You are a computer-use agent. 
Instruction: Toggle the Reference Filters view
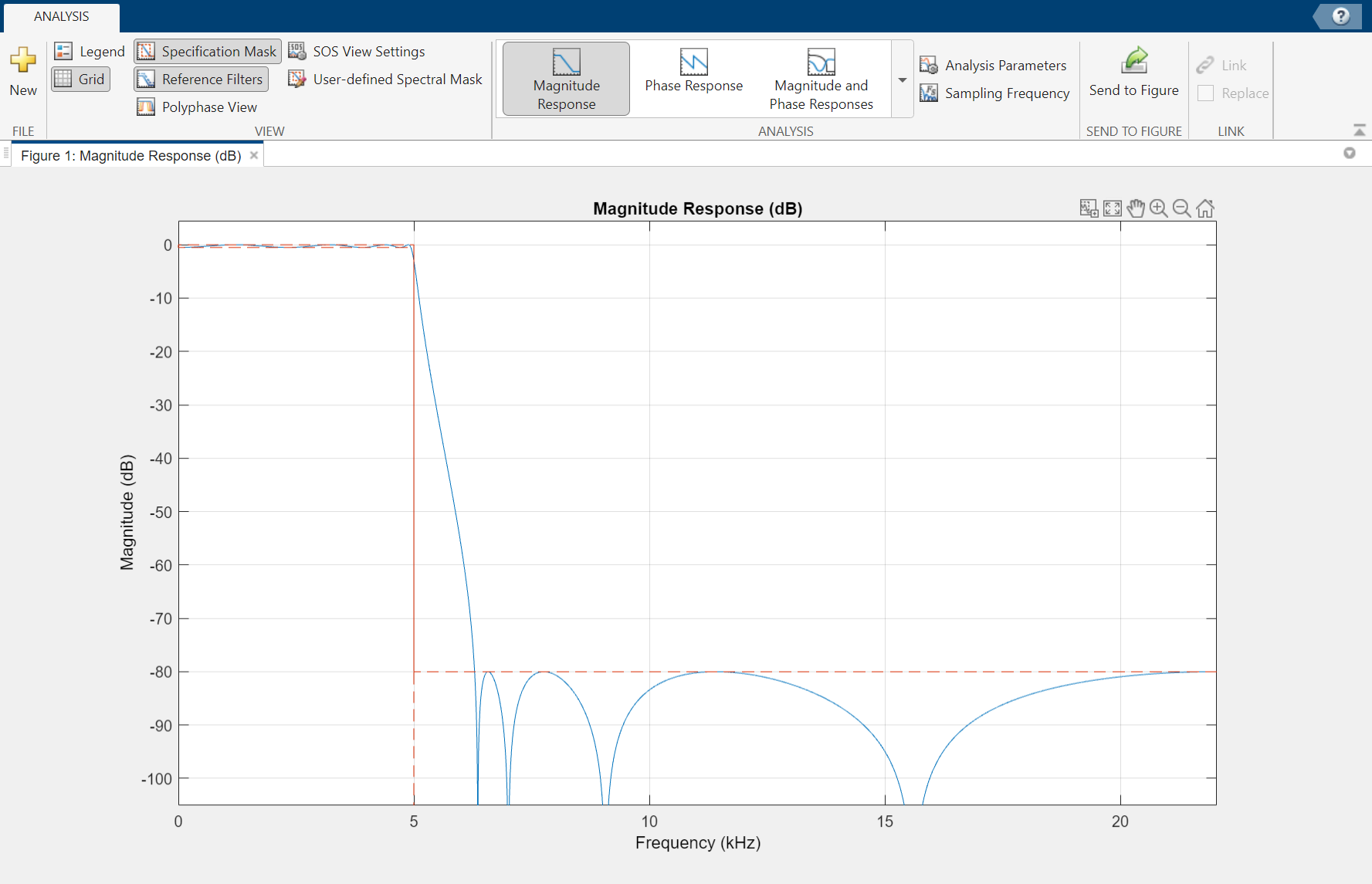201,80
